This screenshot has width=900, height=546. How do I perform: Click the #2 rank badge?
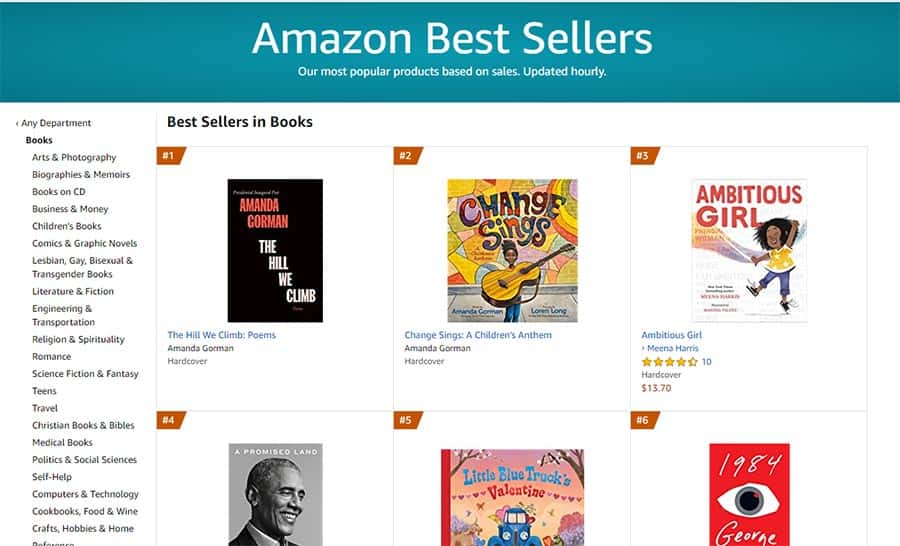pyautogui.click(x=408, y=156)
